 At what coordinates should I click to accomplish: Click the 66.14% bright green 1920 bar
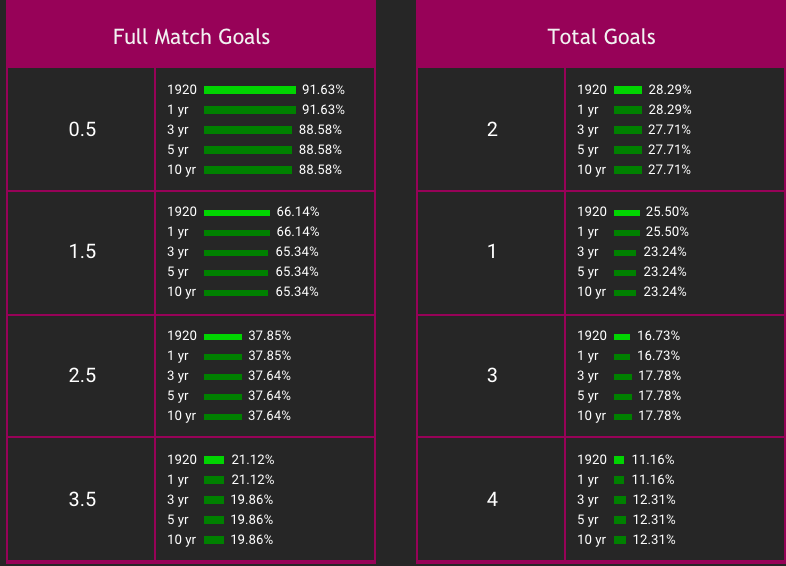tap(237, 213)
